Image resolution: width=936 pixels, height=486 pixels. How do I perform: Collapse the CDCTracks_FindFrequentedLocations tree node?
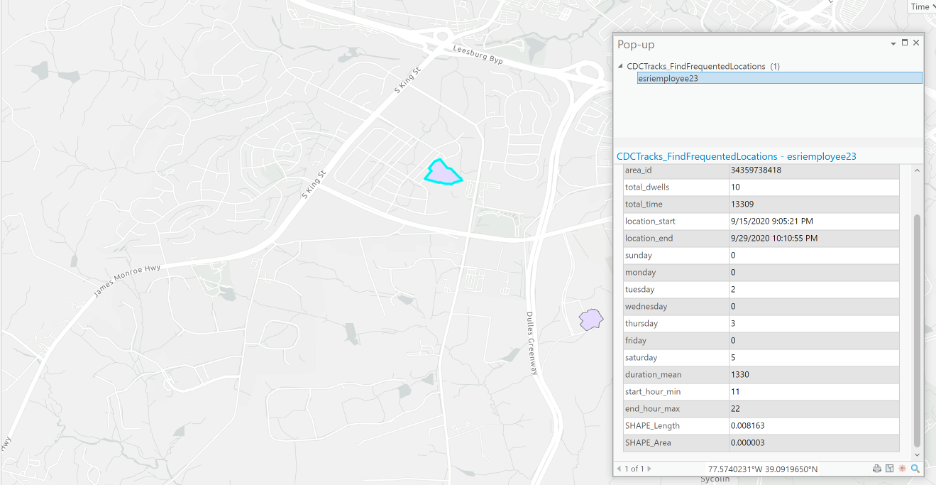(x=620, y=66)
